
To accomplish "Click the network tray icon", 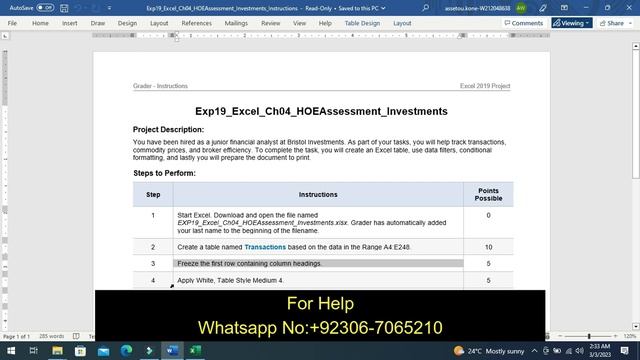I will point(569,351).
